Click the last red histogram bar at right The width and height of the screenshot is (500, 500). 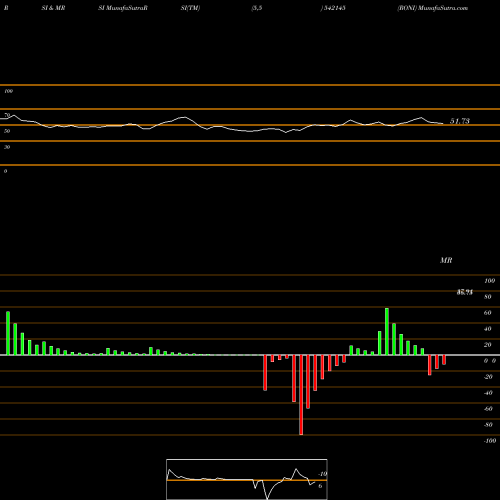(444, 360)
